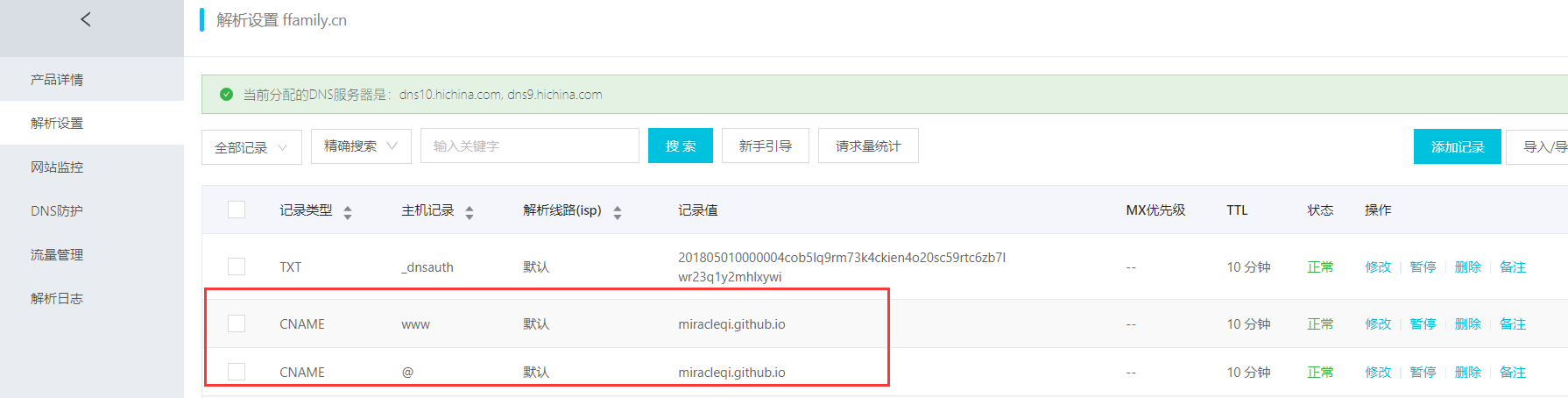Click miracleqi.github.io value in @ row
The height and width of the screenshot is (398, 1568).
(x=731, y=373)
